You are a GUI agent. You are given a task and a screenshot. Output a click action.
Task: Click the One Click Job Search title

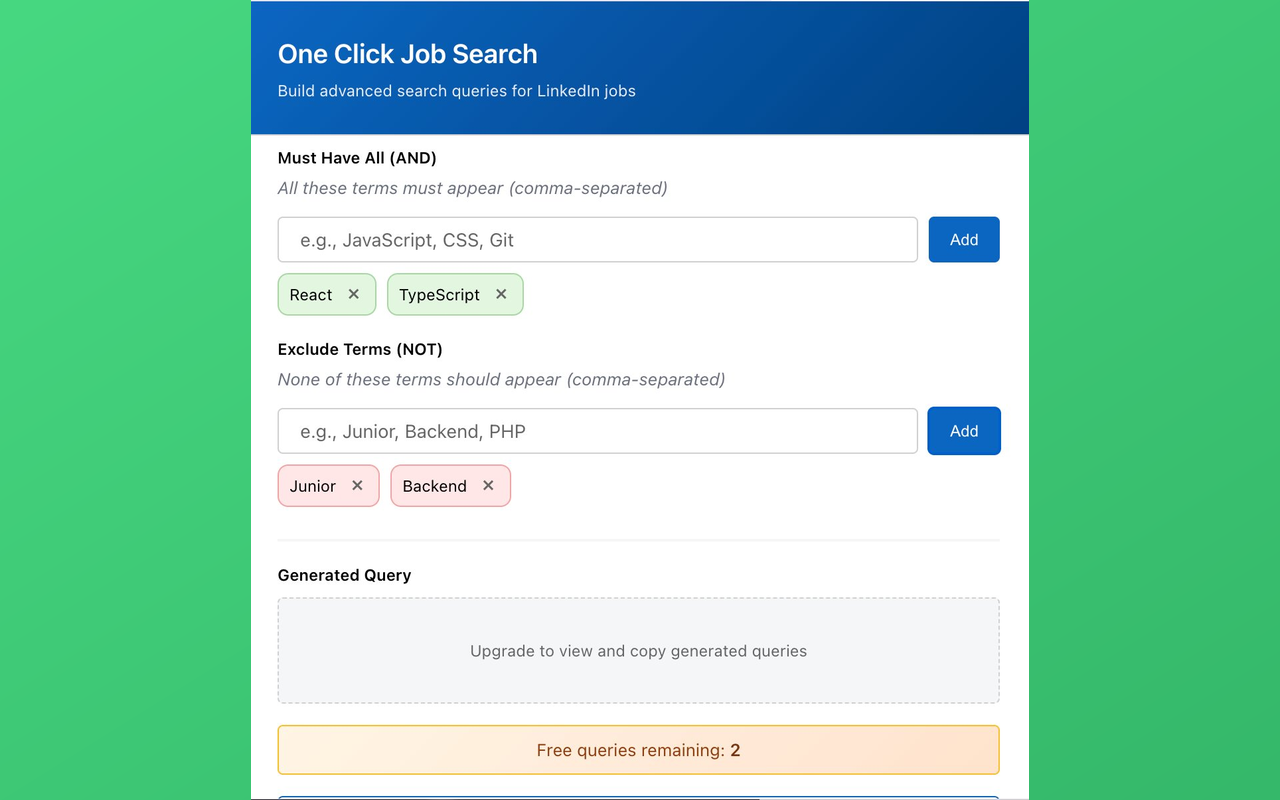(x=407, y=54)
